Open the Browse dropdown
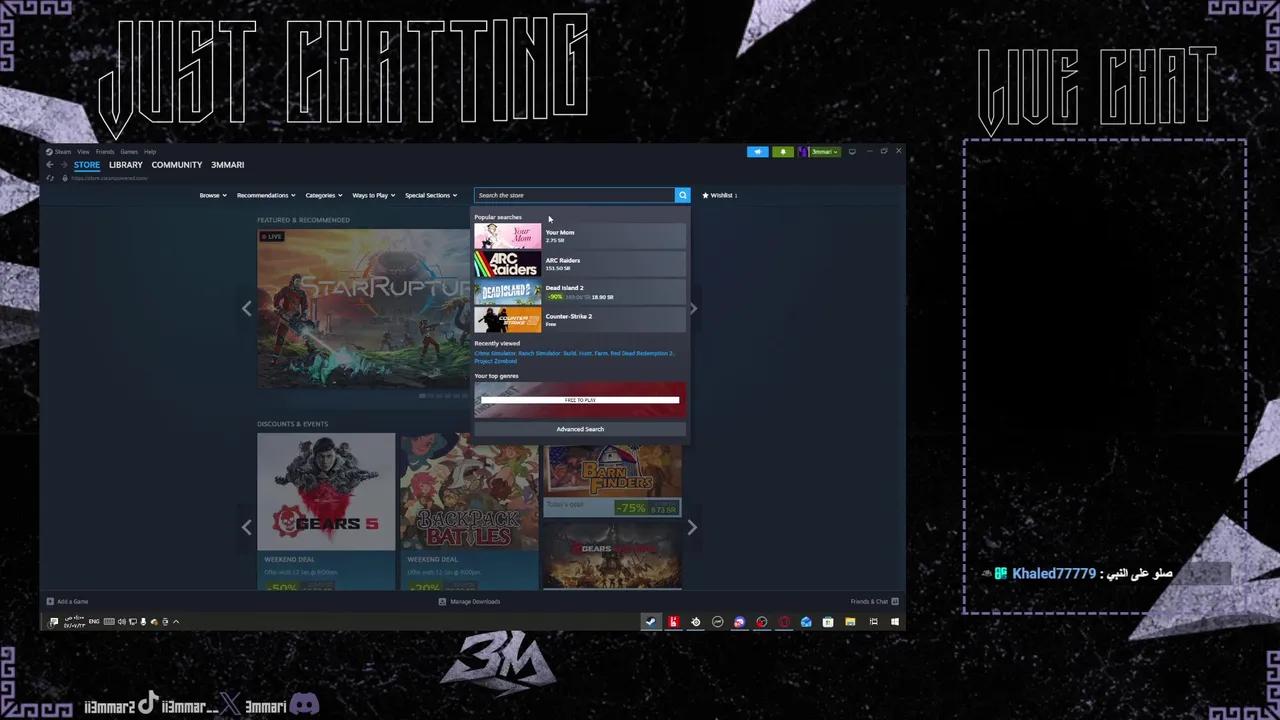The height and width of the screenshot is (720, 1280). [x=213, y=195]
